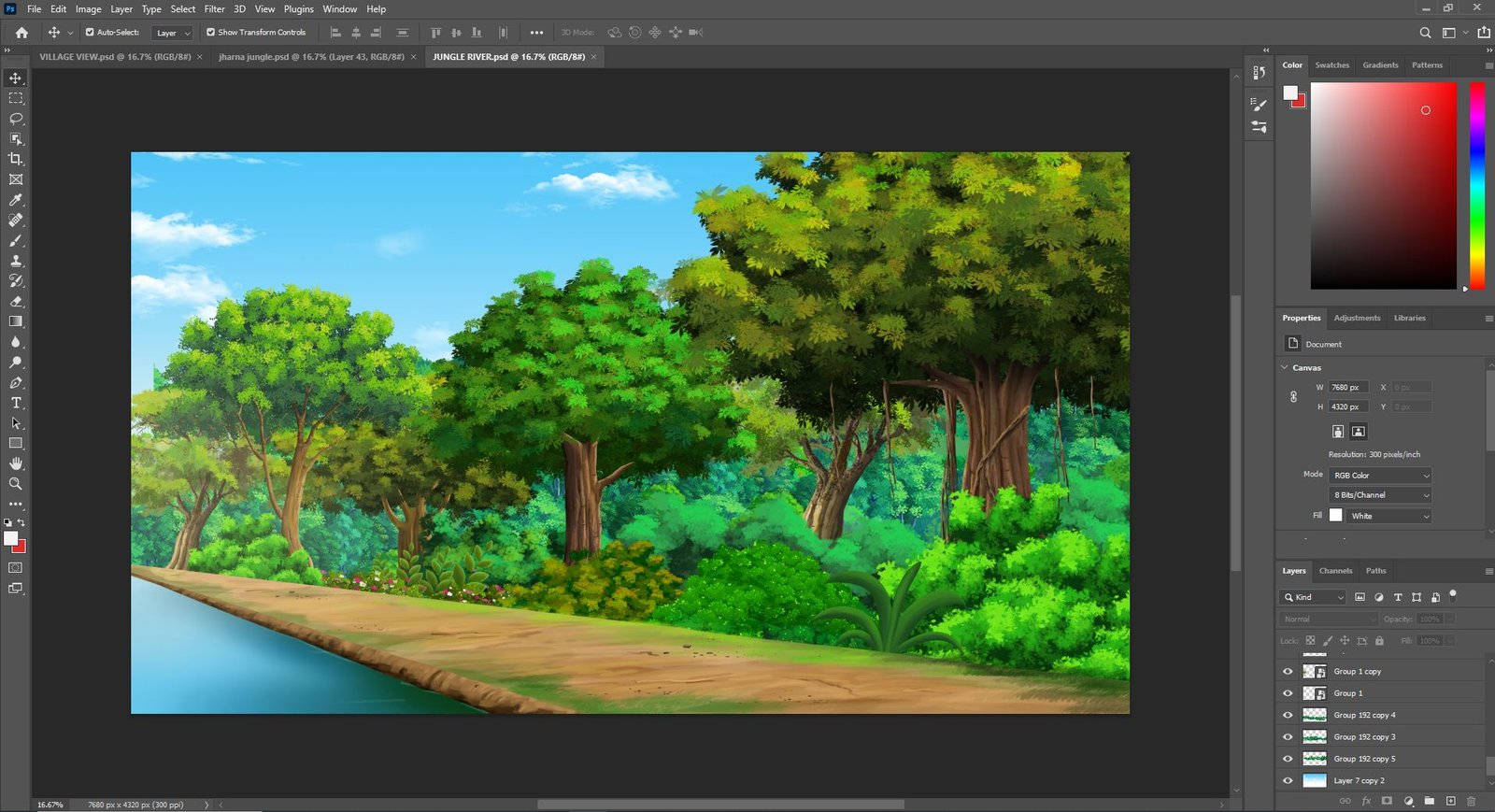
Task: Open the Search icon at top right
Action: click(1425, 33)
